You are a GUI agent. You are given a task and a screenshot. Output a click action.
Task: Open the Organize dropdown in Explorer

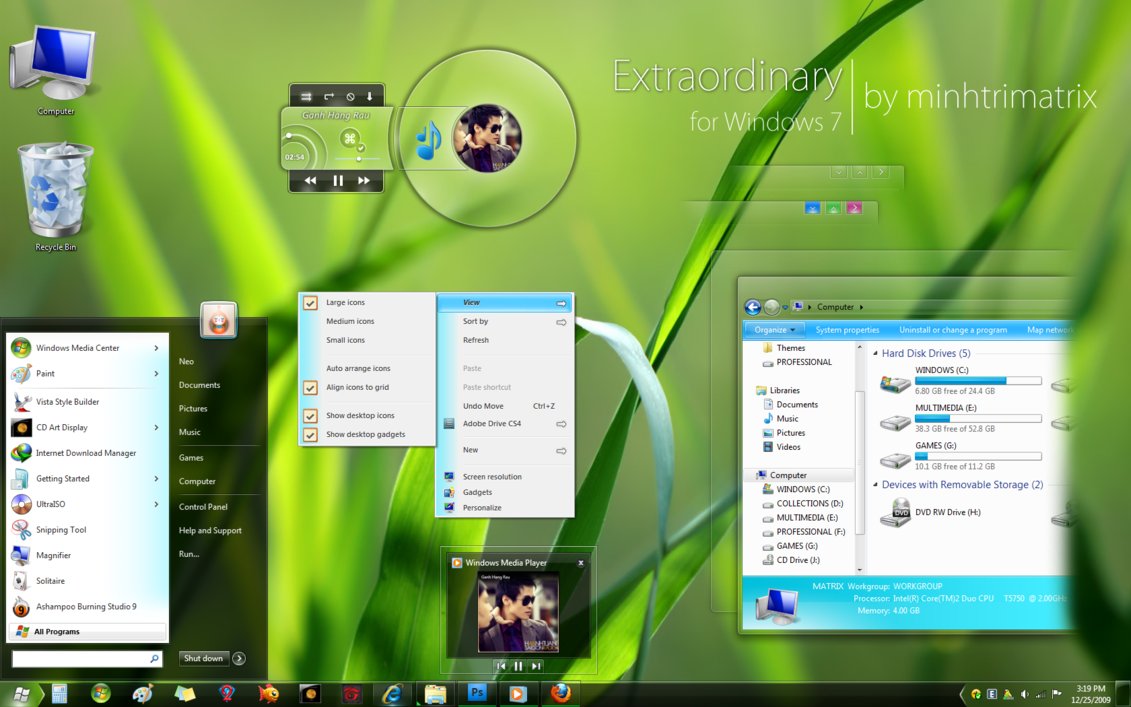point(775,330)
